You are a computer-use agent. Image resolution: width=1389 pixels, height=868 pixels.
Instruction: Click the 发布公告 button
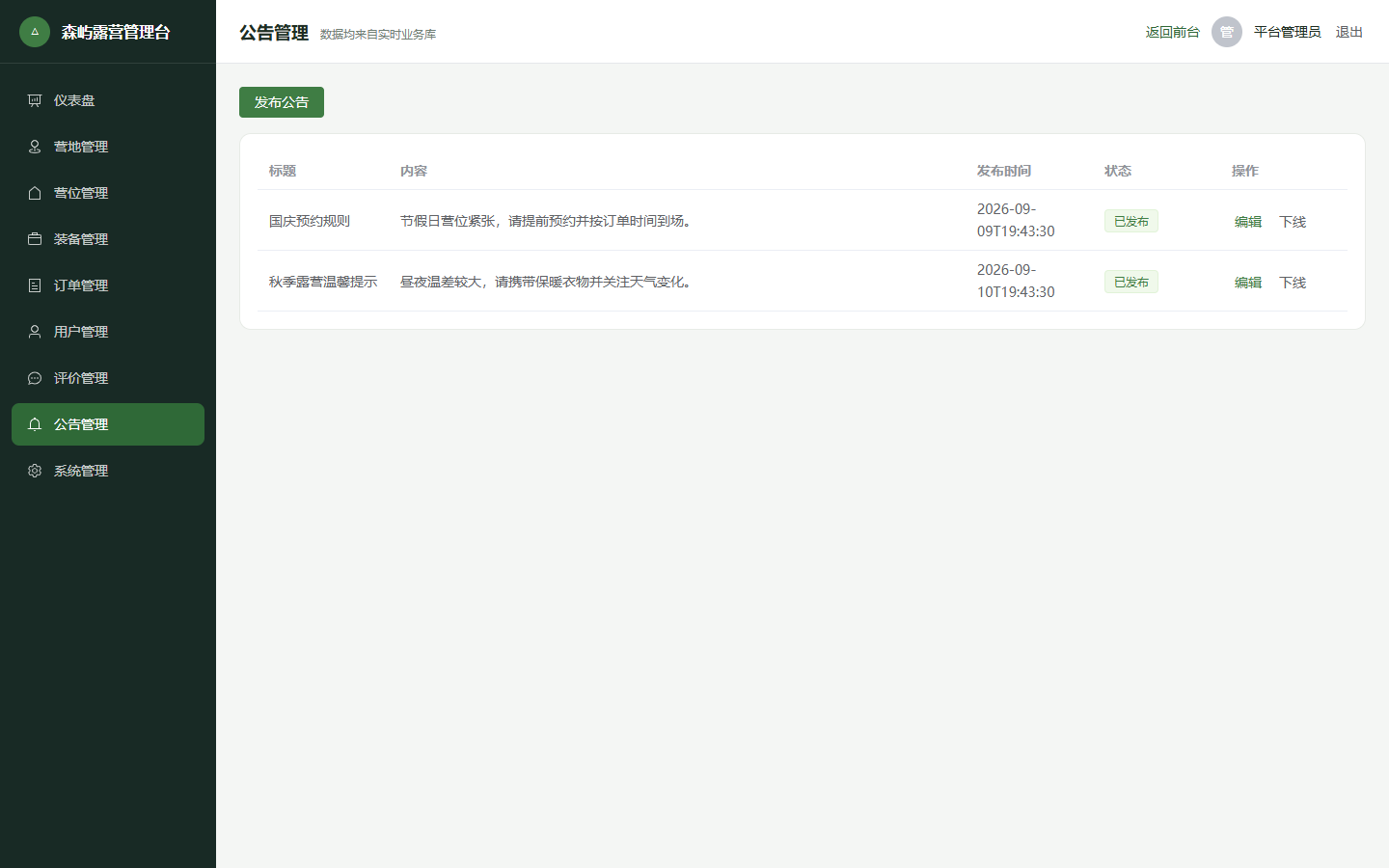click(282, 102)
